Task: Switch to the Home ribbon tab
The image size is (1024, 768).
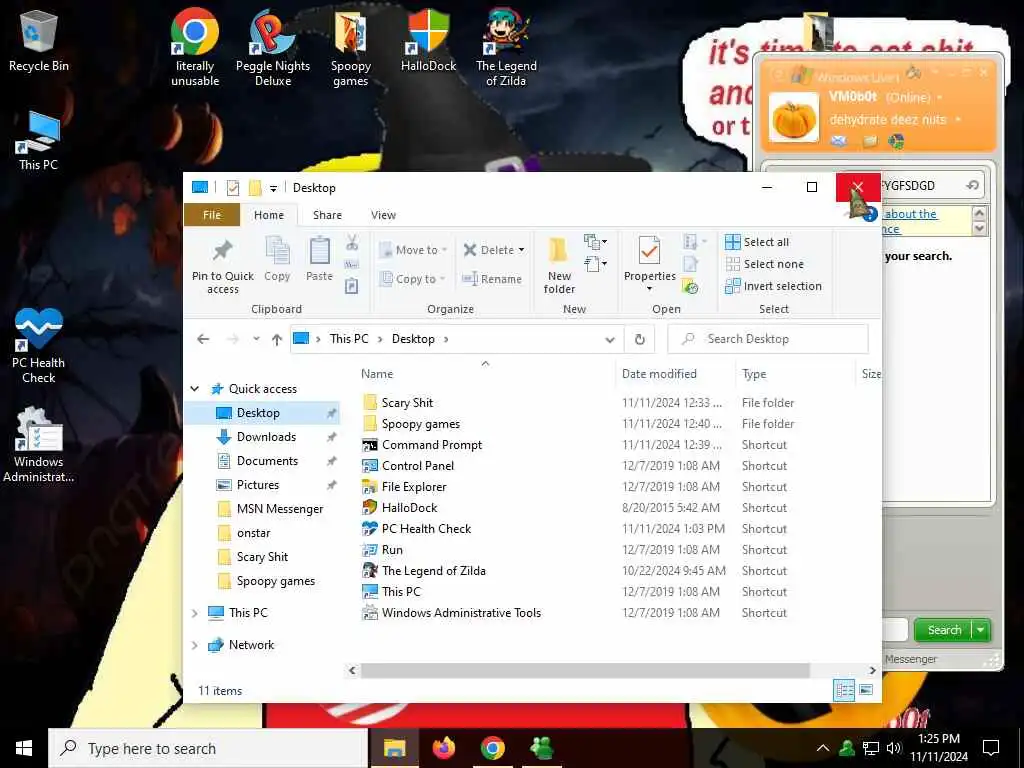Action: click(x=269, y=215)
